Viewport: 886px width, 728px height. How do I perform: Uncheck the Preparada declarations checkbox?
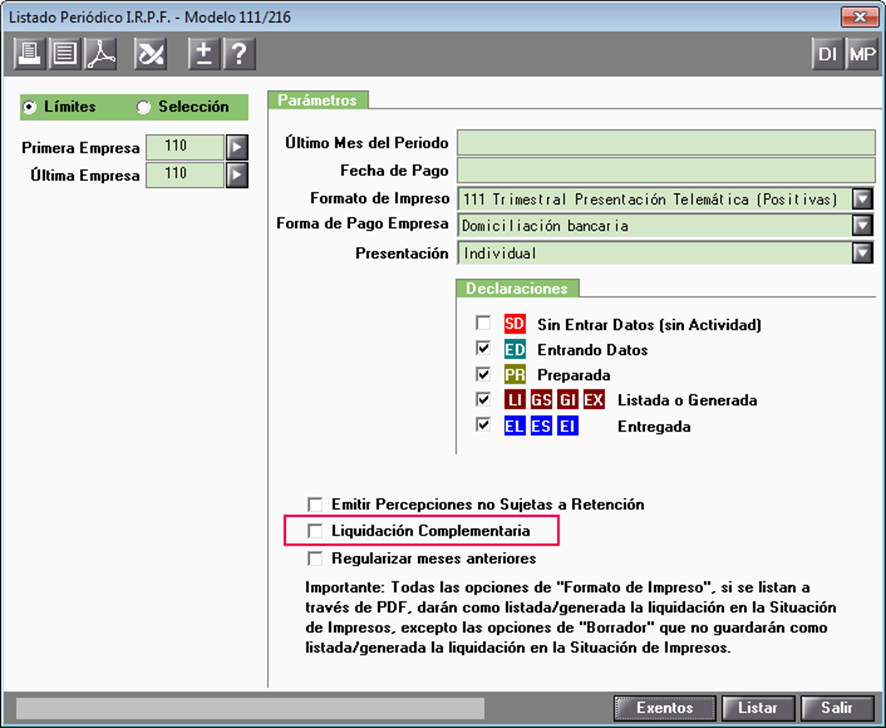484,375
